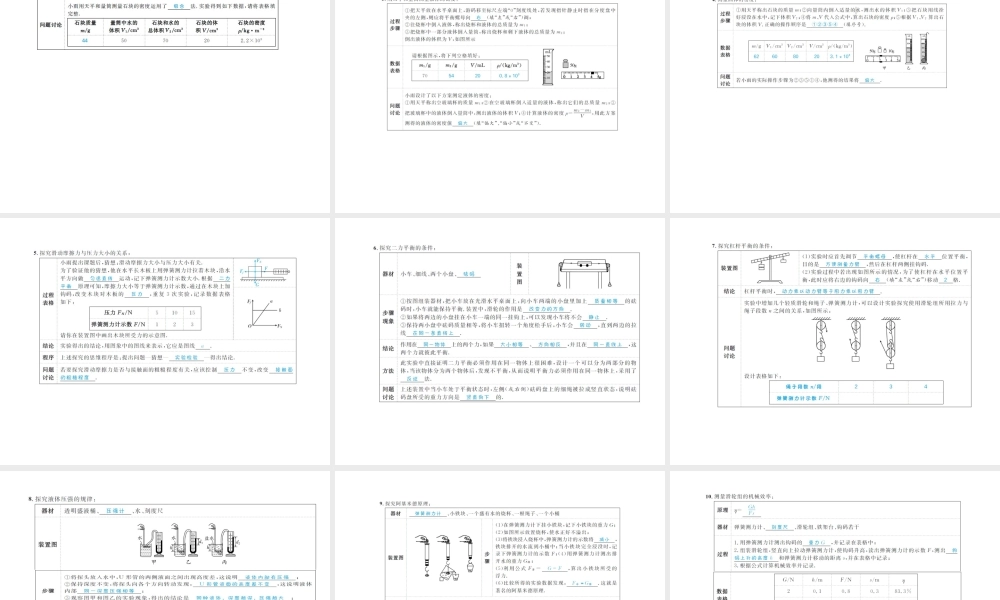Click U-tube diagram labeled 乙 on page 8
The width and height of the screenshot is (1000, 600).
(x=186, y=543)
